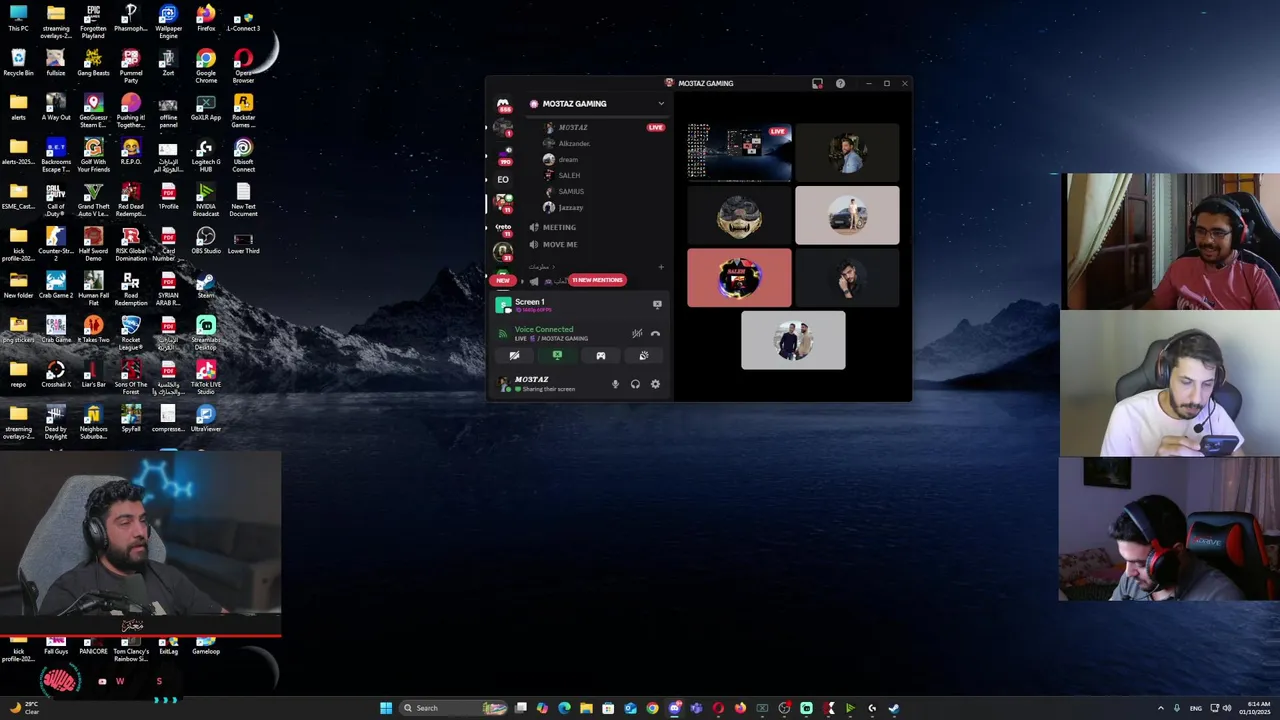Open Recycle Bin on desktop
This screenshot has height=720, width=1280.
click(x=18, y=62)
